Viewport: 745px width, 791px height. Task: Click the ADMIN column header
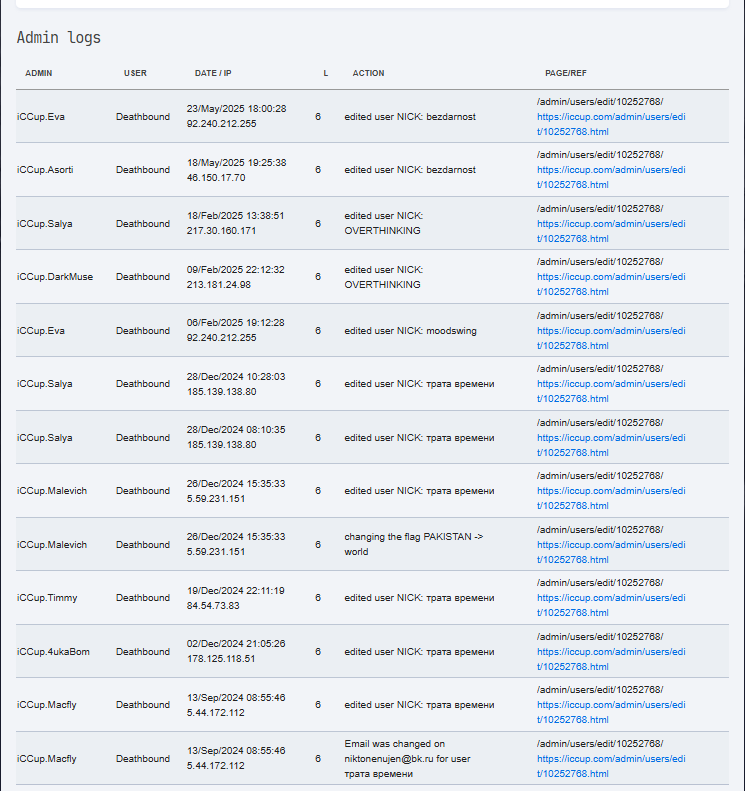click(39, 73)
